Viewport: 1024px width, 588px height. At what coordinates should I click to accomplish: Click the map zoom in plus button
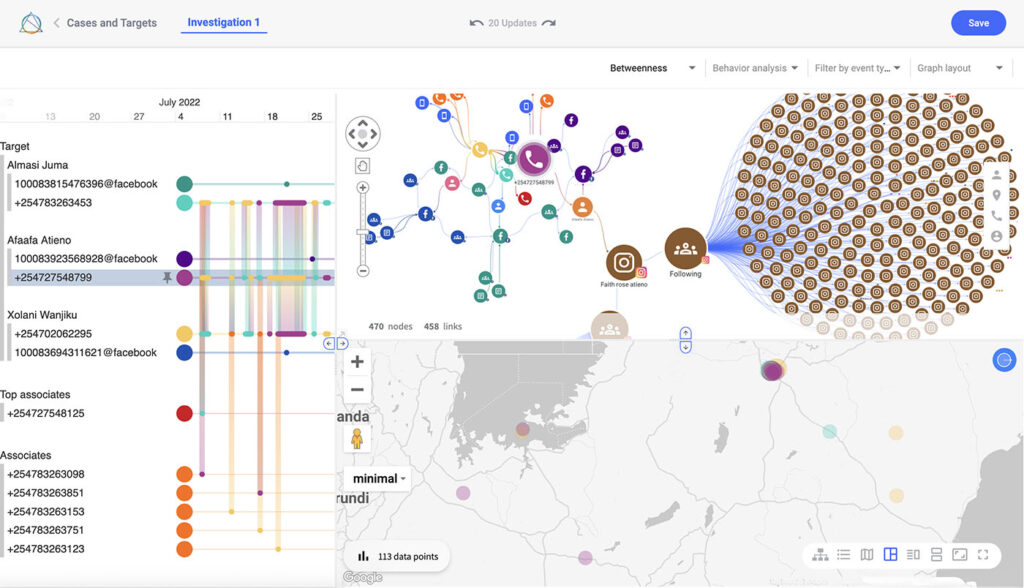coord(357,362)
